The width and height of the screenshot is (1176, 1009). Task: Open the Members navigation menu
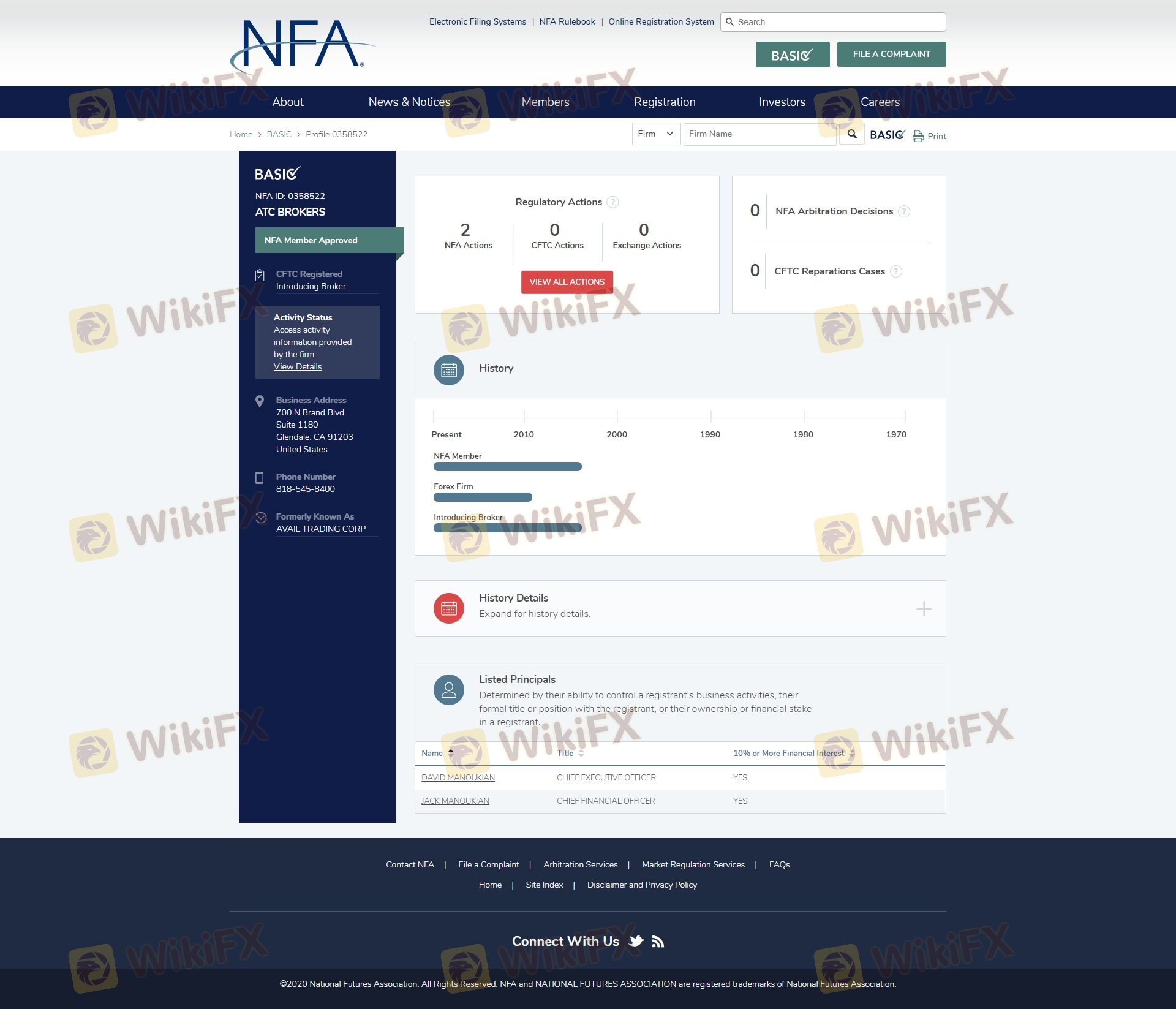[545, 102]
